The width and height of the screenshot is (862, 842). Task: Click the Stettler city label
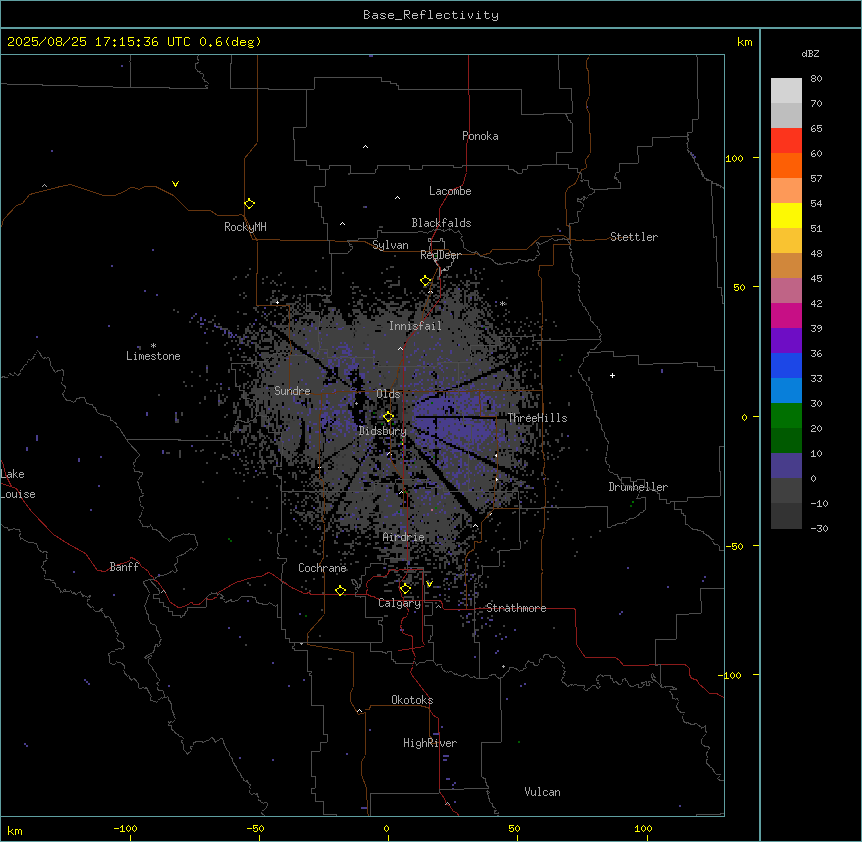[634, 237]
